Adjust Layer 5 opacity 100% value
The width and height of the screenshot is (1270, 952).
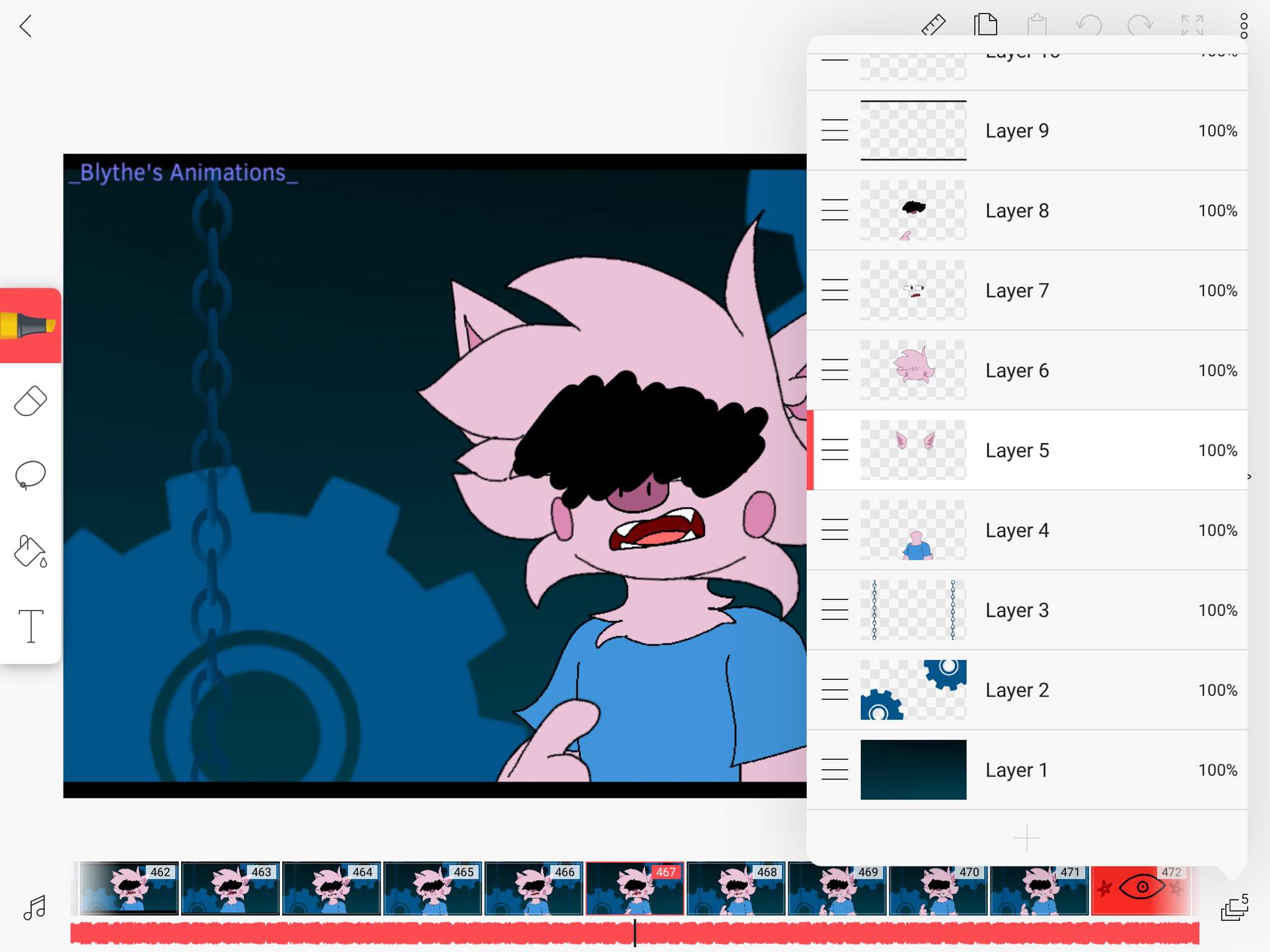click(x=1217, y=451)
